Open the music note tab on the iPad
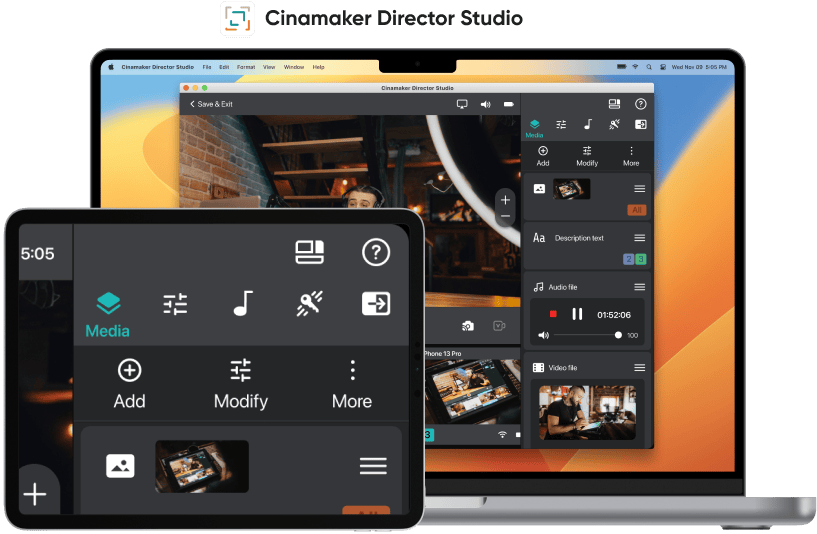This screenshot has height=534, width=817. pos(243,303)
